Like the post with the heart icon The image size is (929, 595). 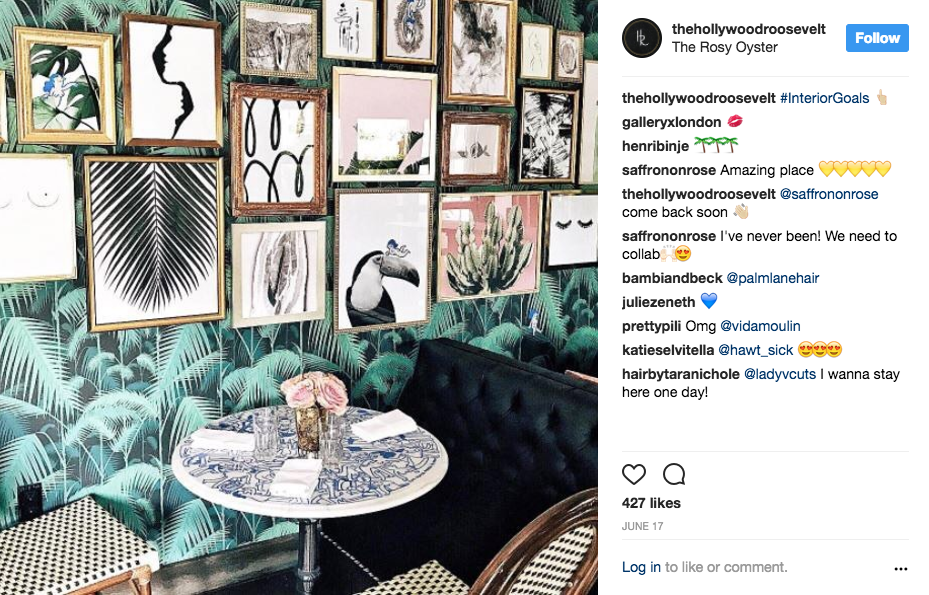(633, 474)
